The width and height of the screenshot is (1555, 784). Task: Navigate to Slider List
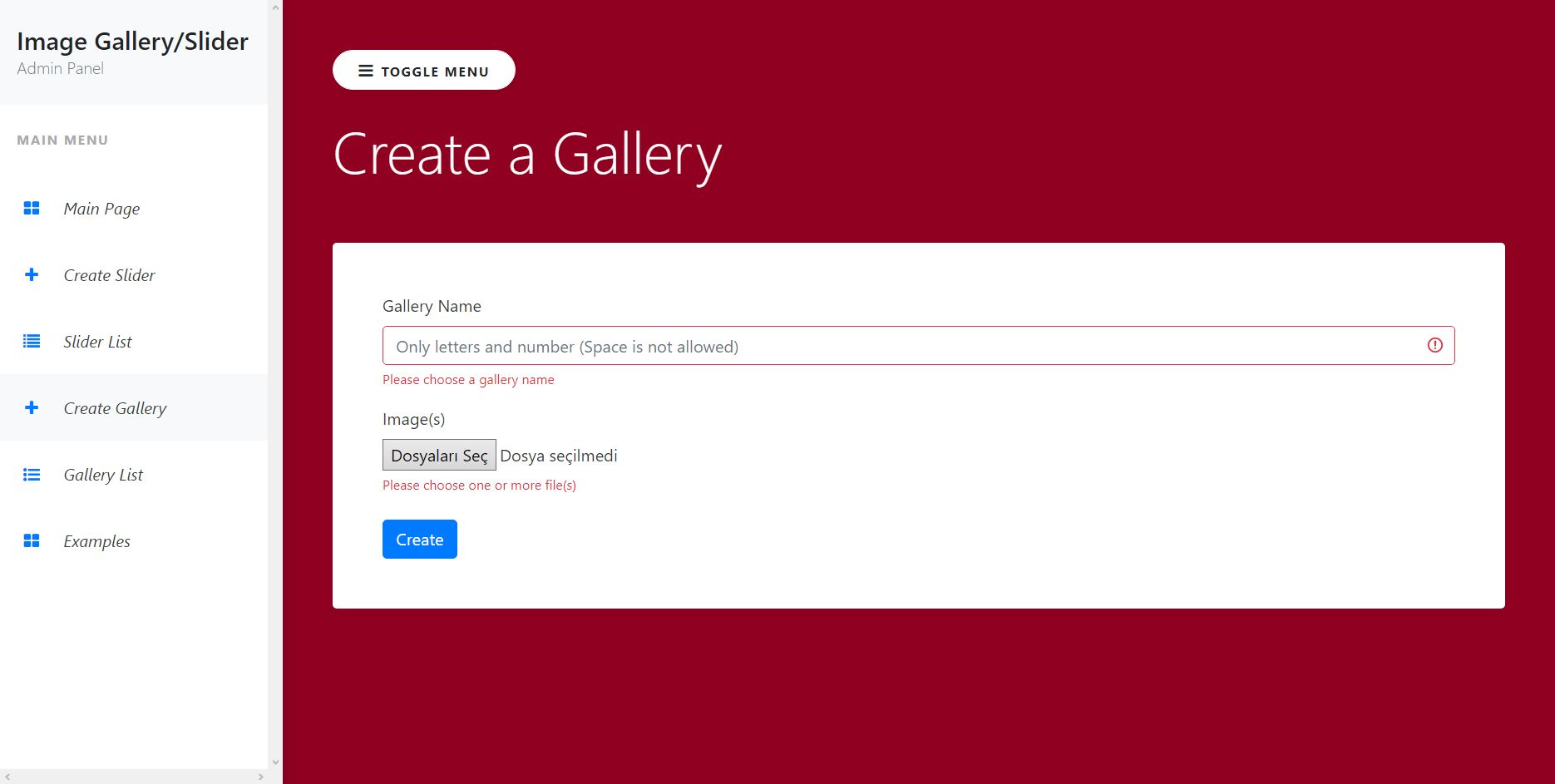coord(97,342)
